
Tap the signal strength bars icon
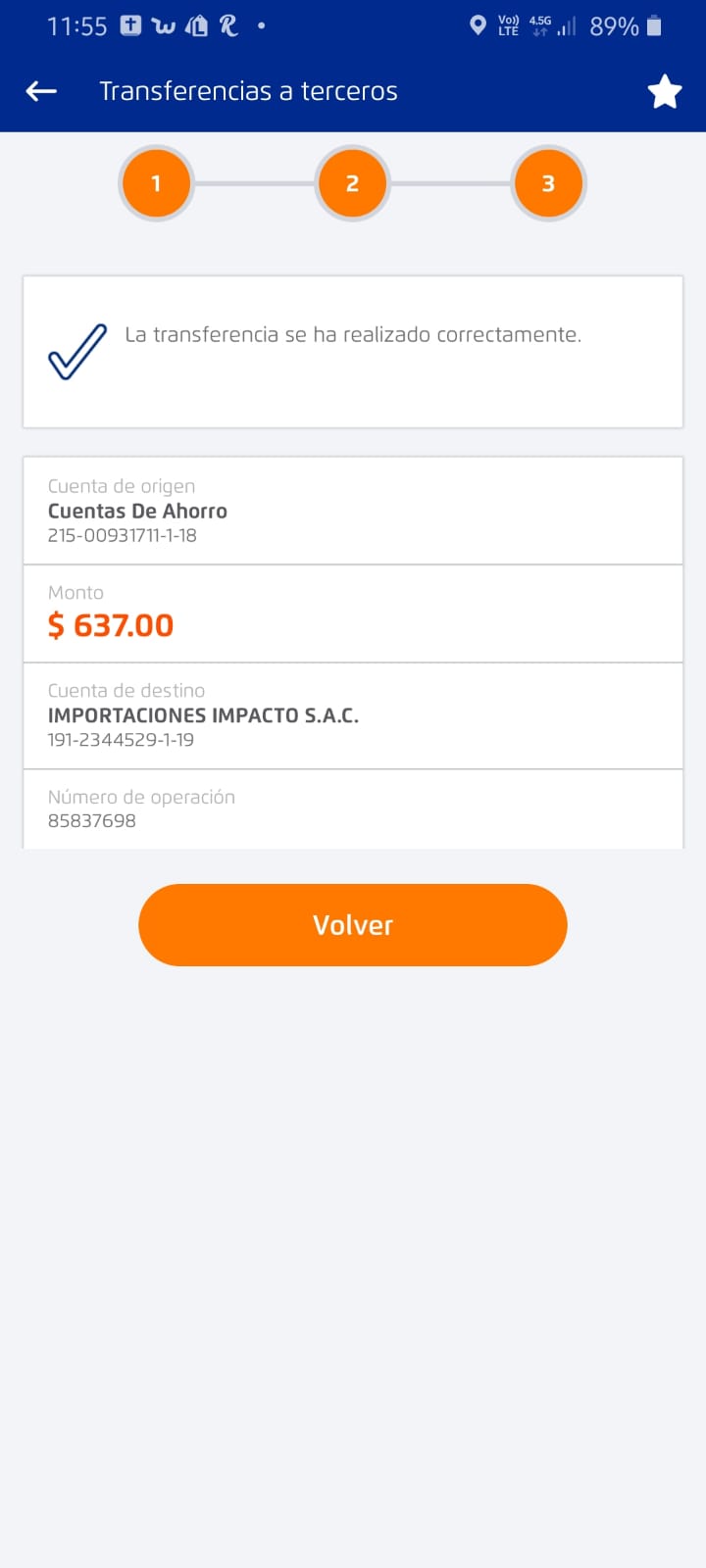[x=567, y=26]
